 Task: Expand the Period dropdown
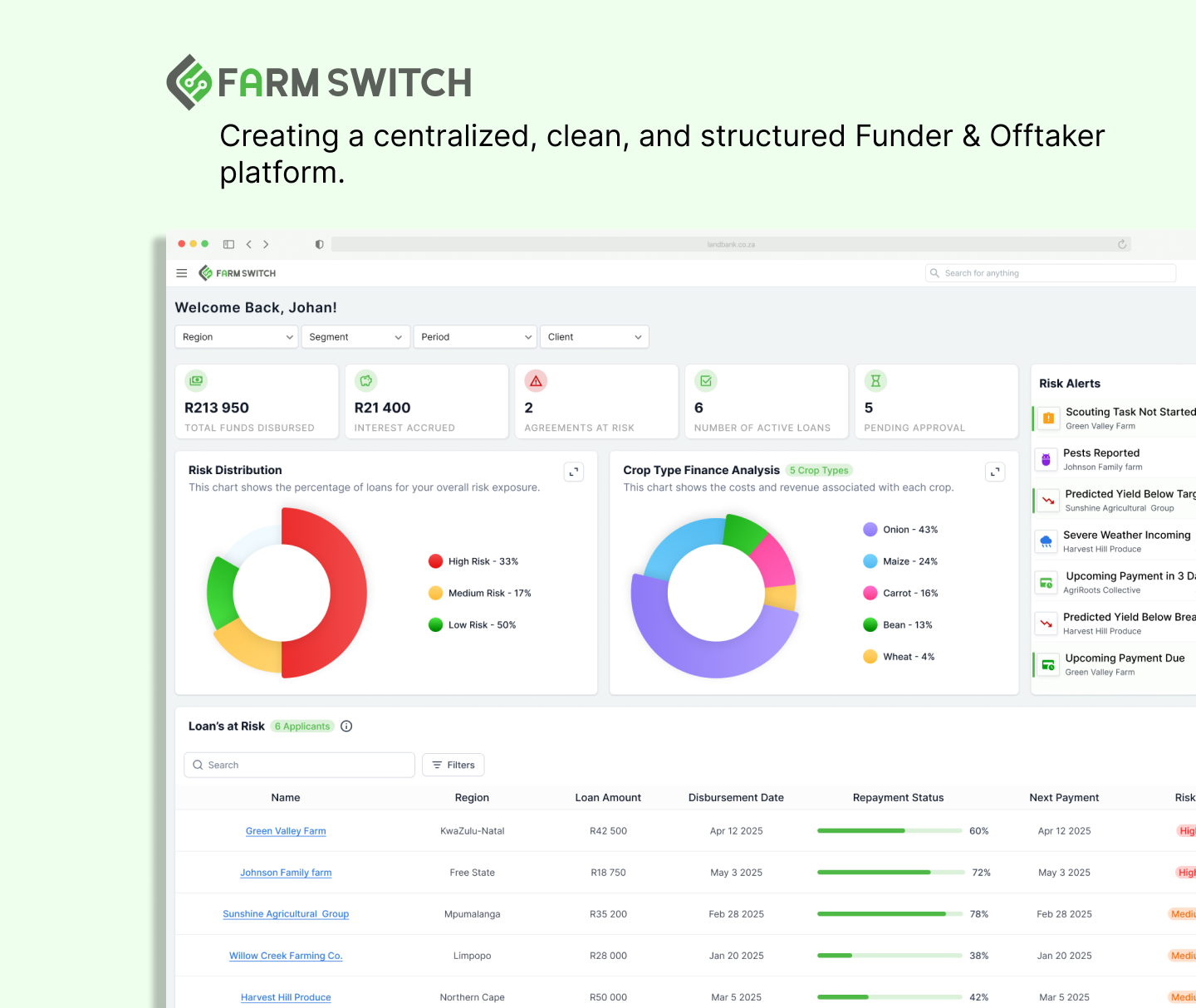coord(475,337)
